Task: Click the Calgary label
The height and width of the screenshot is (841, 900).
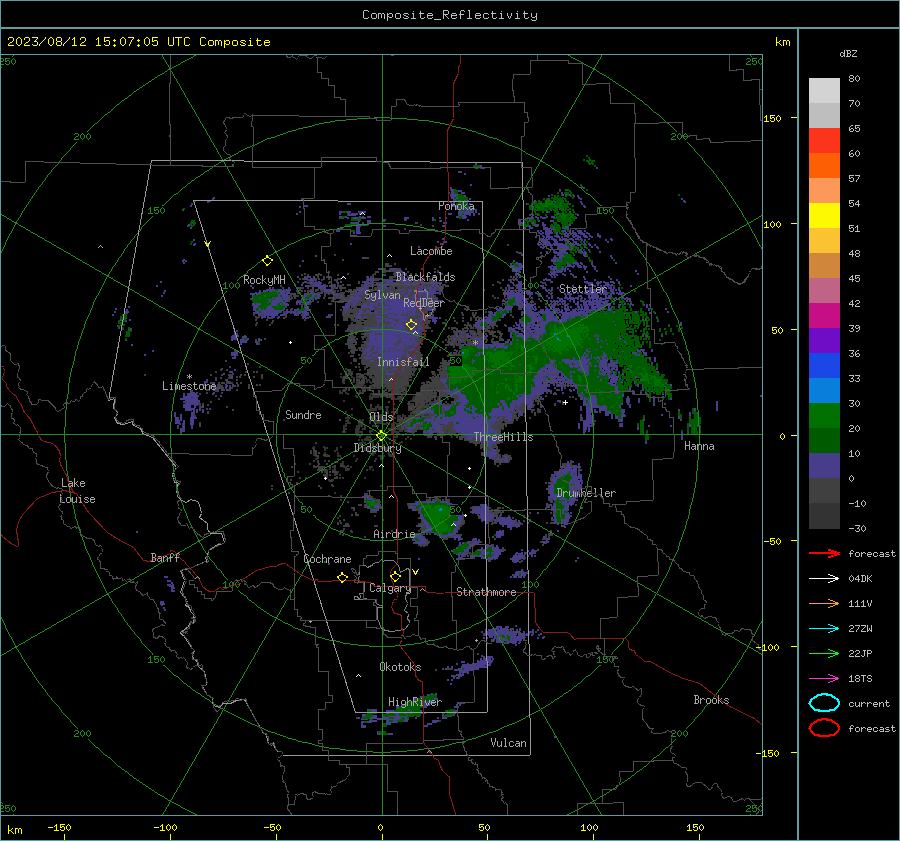Action: point(390,588)
